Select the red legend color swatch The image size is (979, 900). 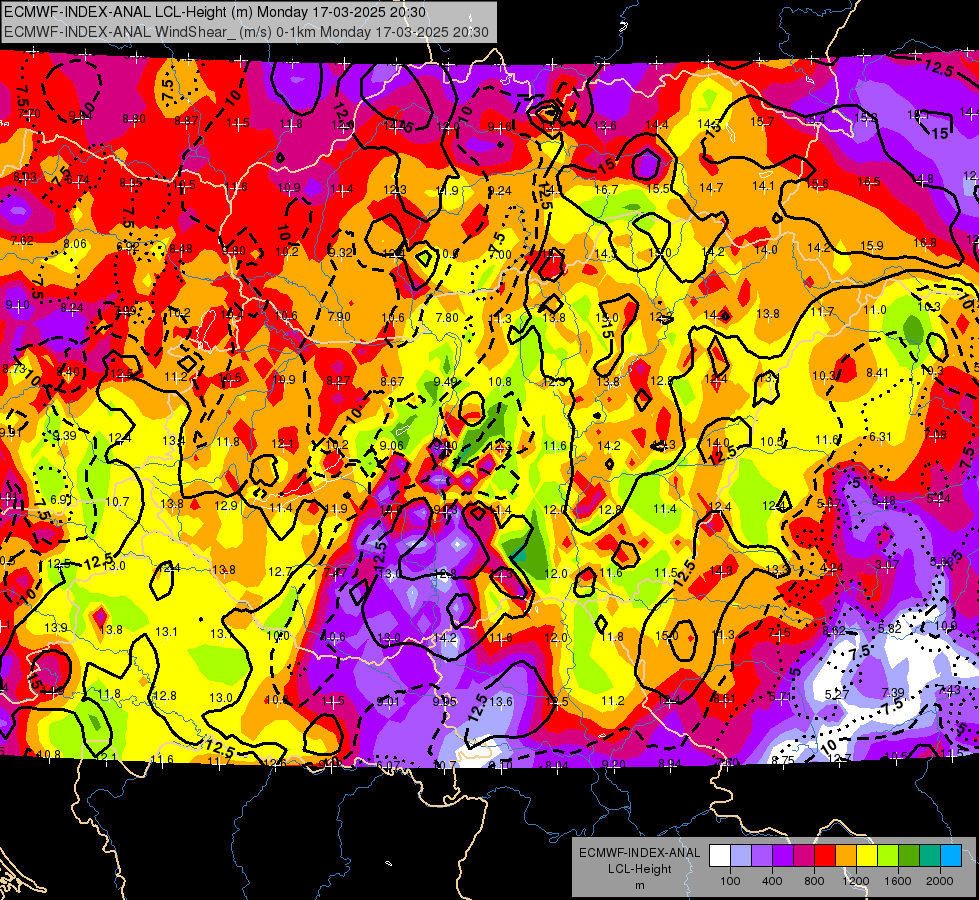(x=825, y=856)
